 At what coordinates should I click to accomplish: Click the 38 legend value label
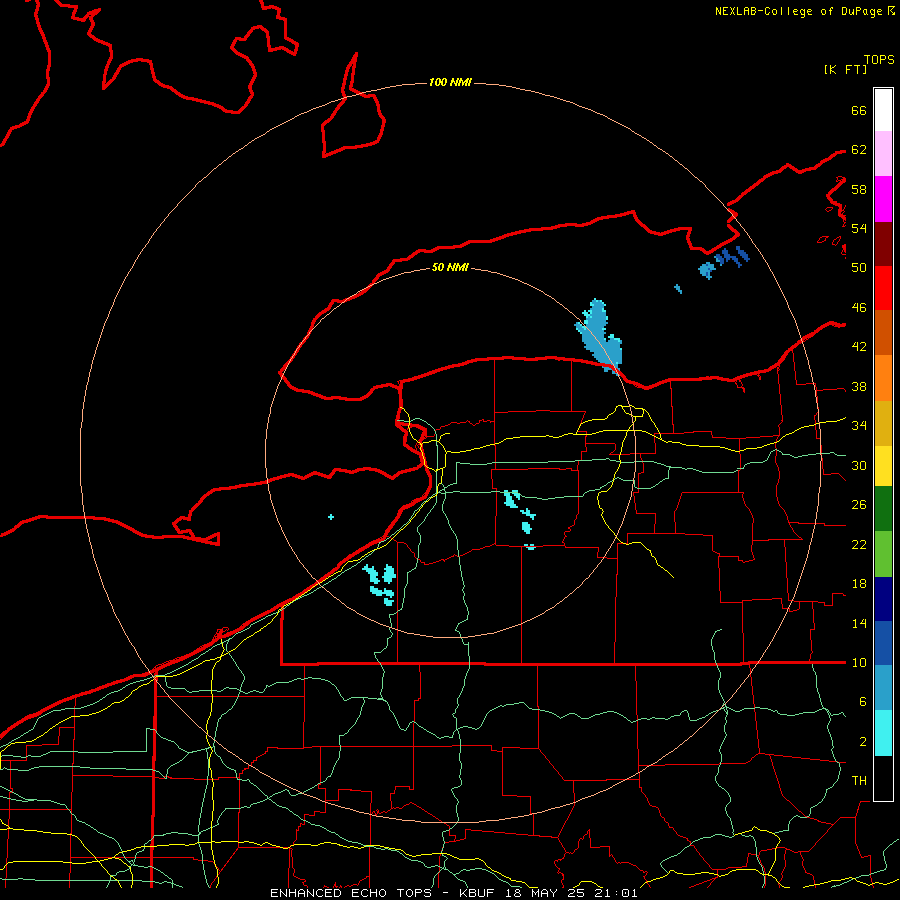[x=859, y=387]
